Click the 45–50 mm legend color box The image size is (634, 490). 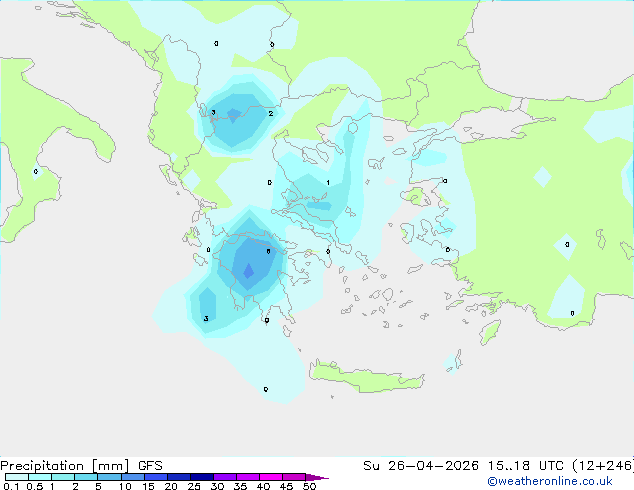[294, 477]
